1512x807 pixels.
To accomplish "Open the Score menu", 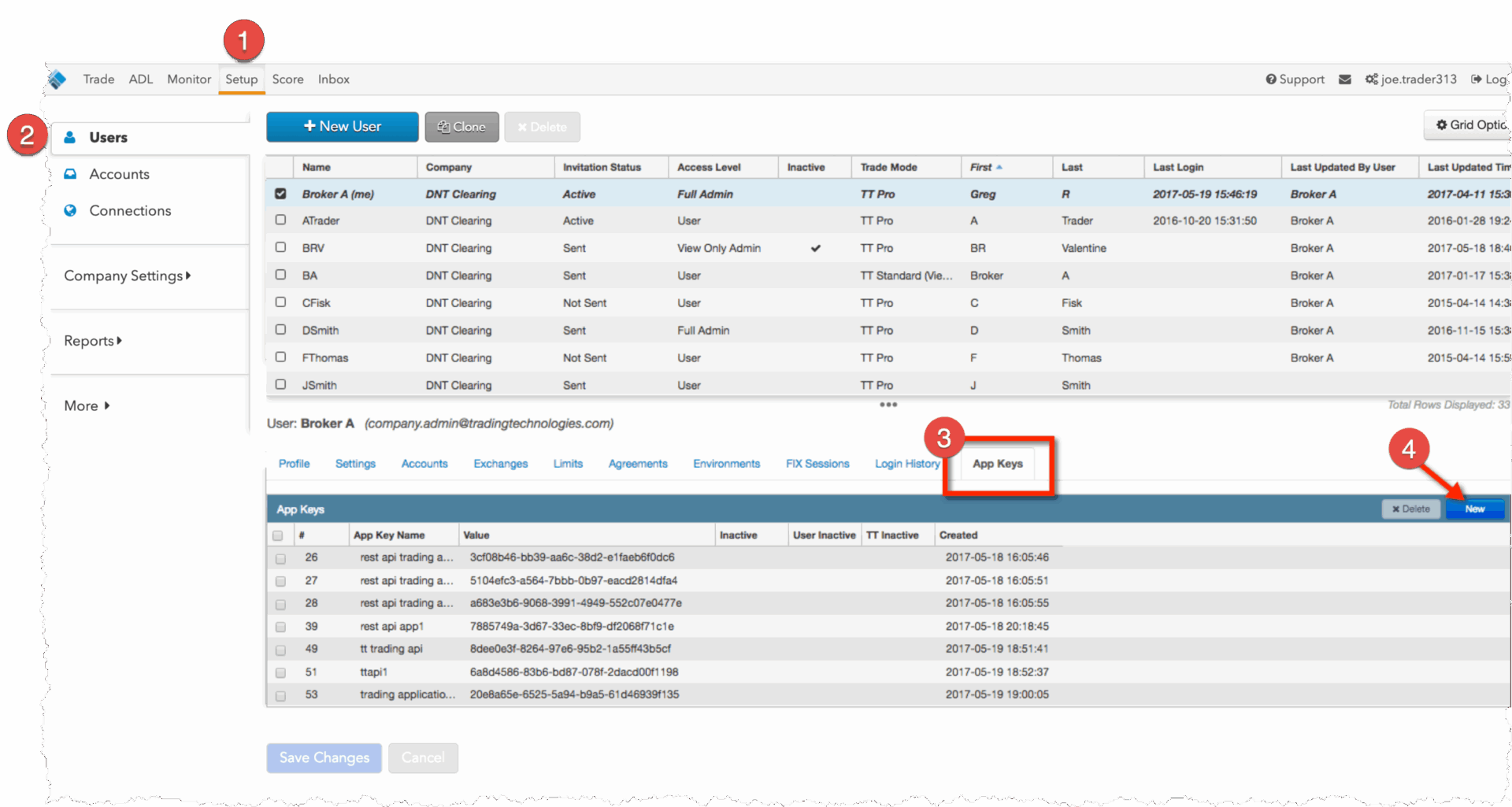I will [288, 80].
